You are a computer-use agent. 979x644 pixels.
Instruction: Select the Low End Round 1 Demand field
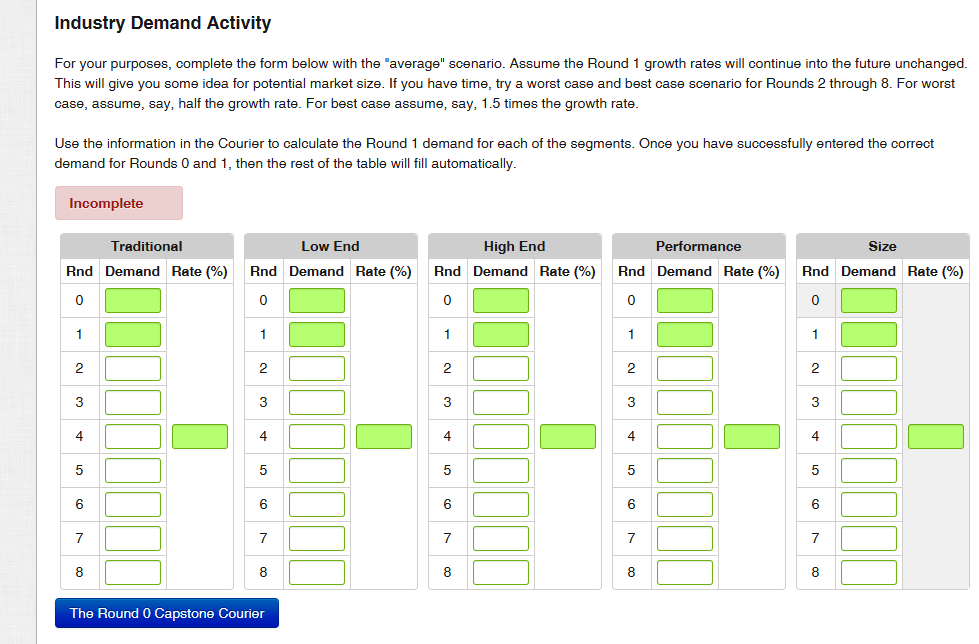click(316, 334)
